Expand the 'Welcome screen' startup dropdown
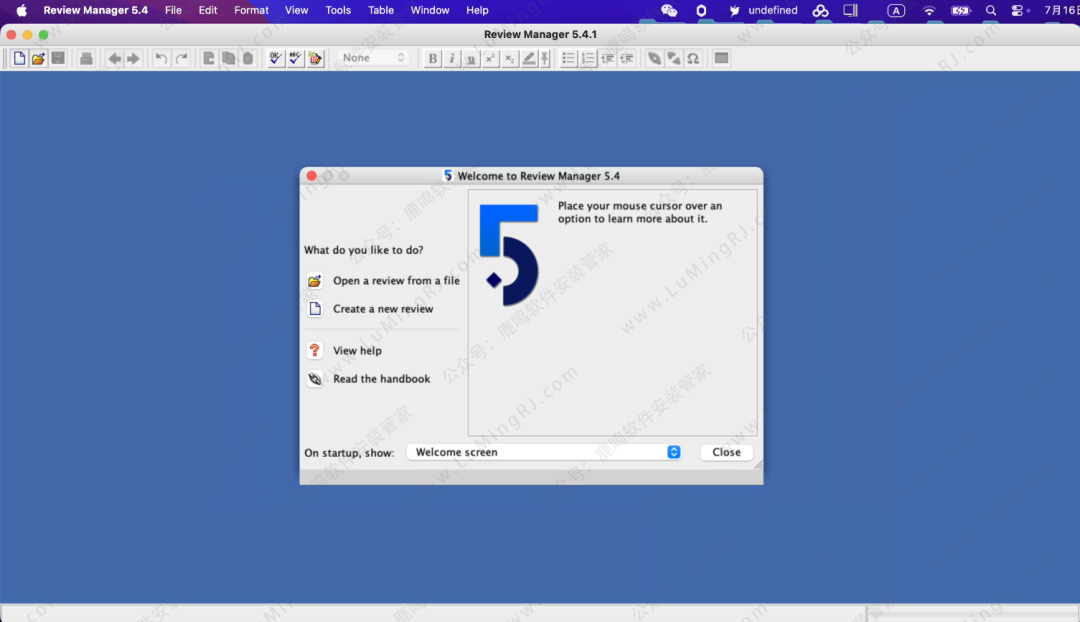 click(x=673, y=452)
